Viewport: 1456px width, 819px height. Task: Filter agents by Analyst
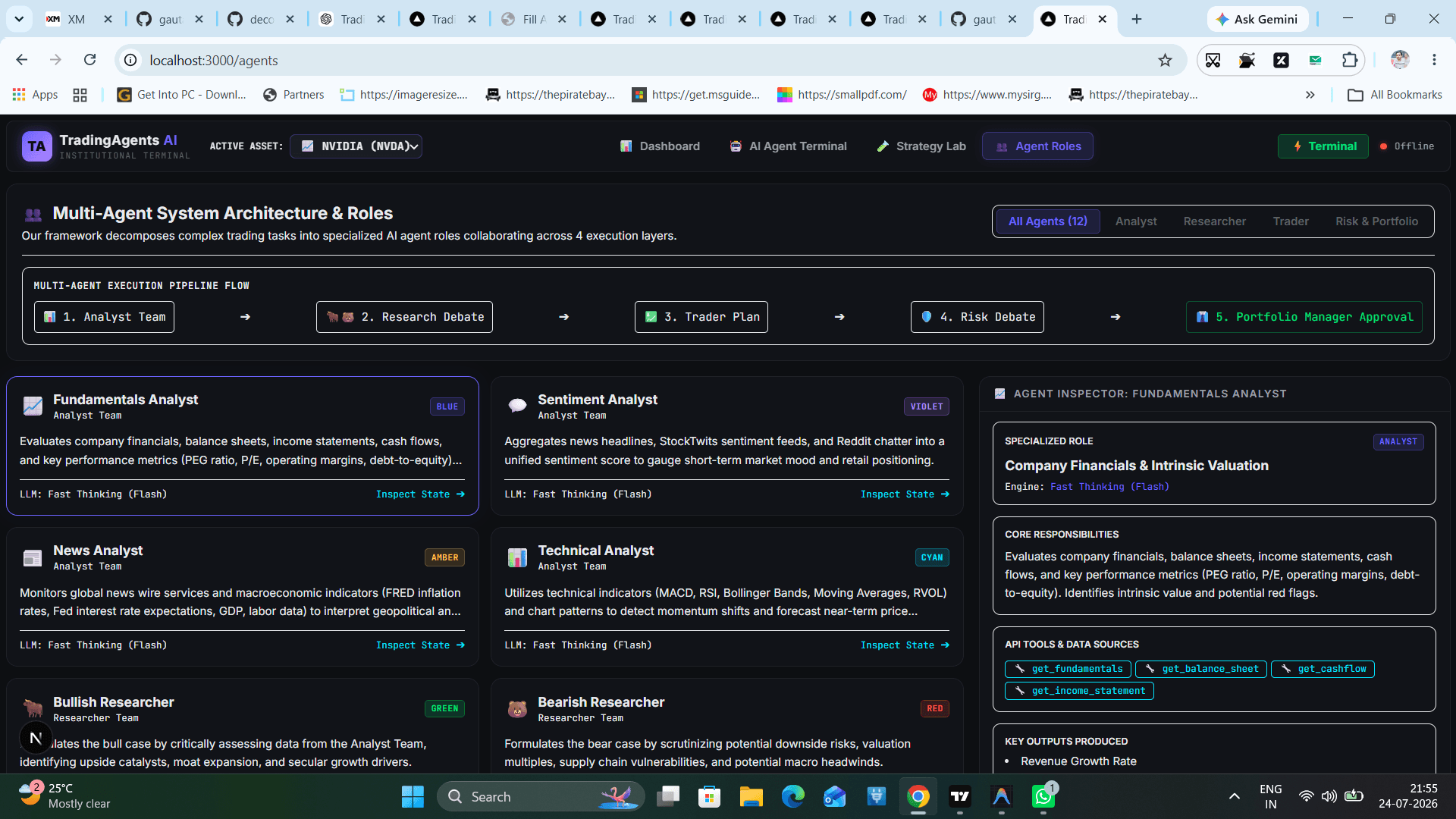pyautogui.click(x=1136, y=221)
